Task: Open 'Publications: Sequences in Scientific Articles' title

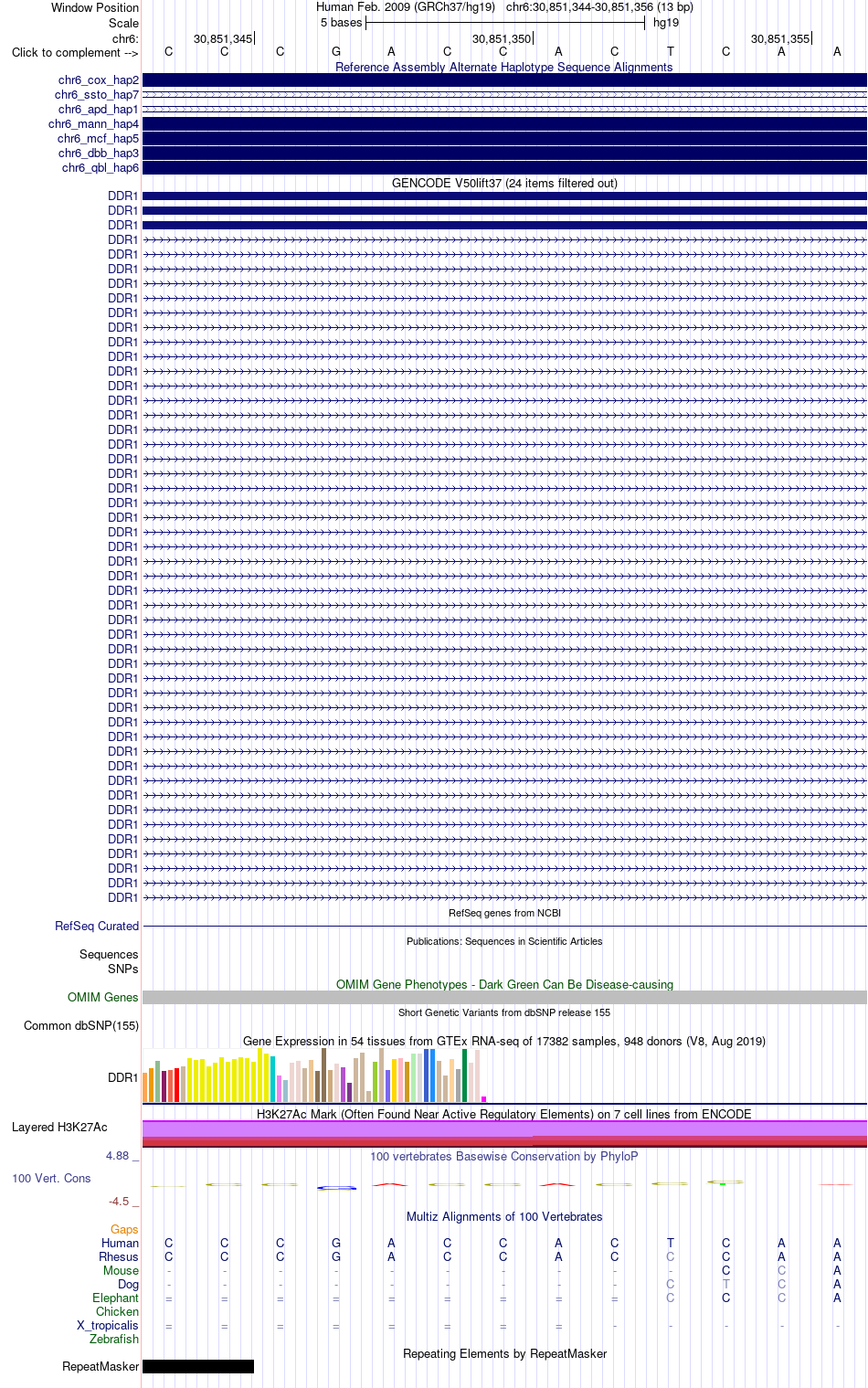Action: point(504,941)
